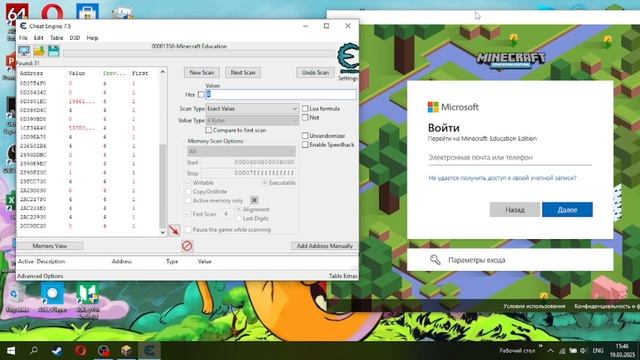Click the open file folder icon

click(39, 51)
